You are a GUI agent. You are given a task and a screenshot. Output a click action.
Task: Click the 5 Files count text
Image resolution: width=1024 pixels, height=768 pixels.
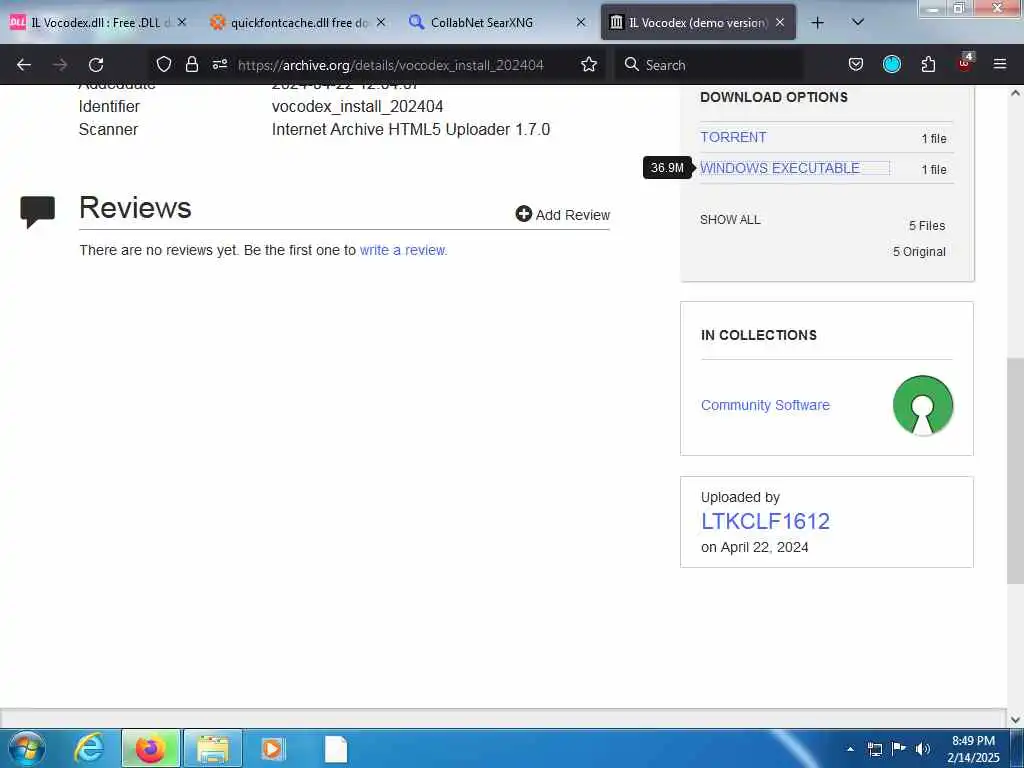tap(927, 225)
